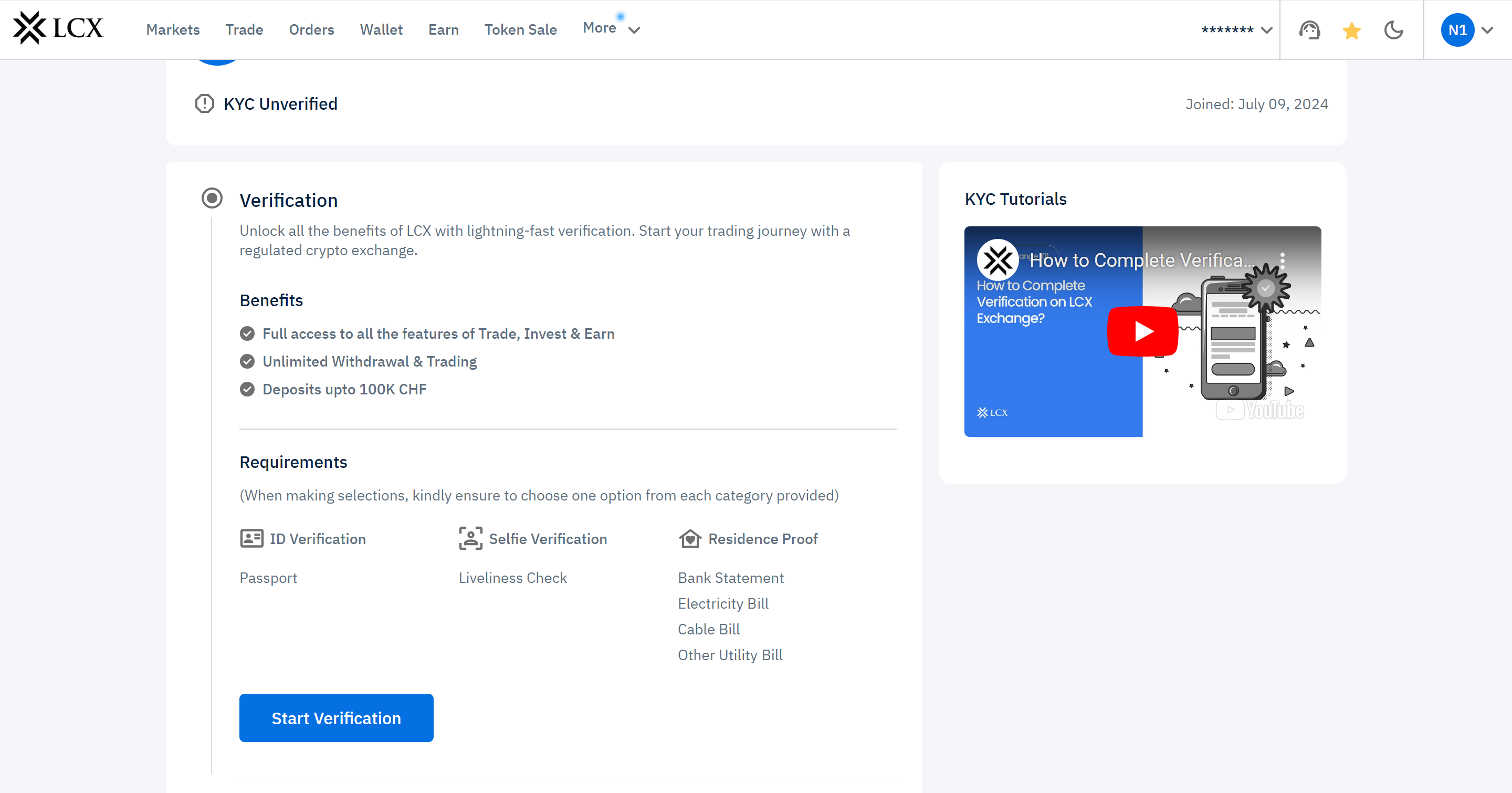1512x793 pixels.
Task: Click the Residence Proof house icon
Action: (690, 538)
